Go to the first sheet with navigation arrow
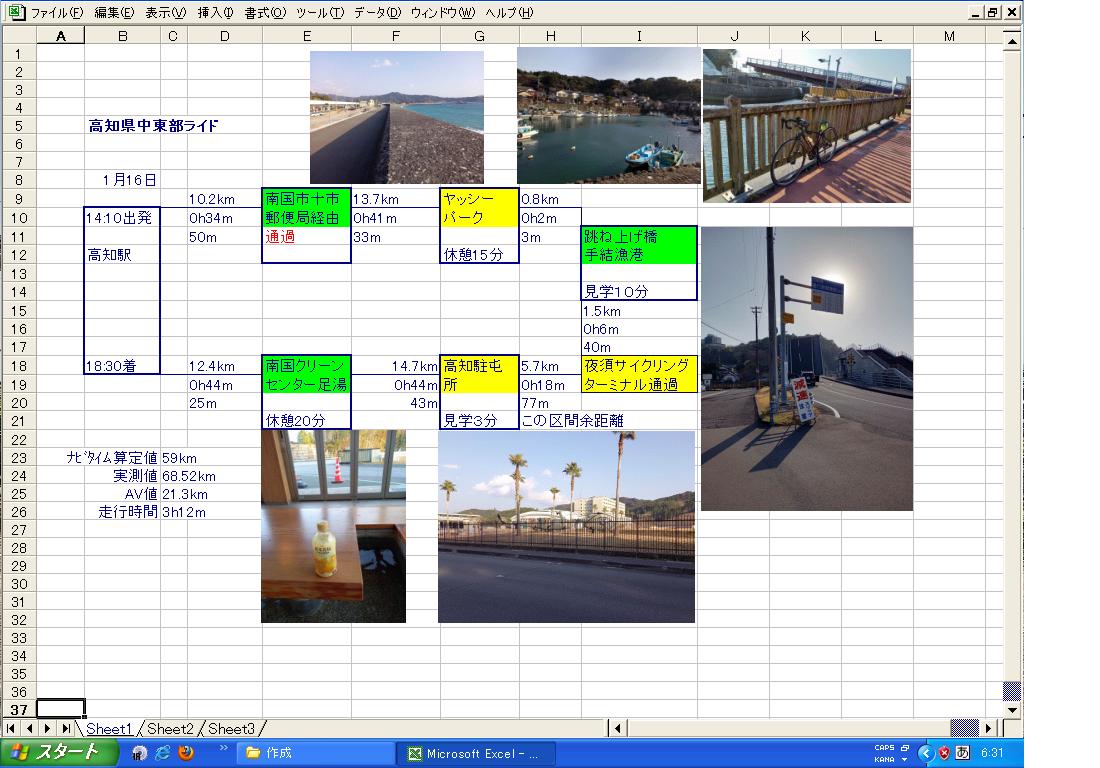This screenshot has width=1100, height=768. pyautogui.click(x=12, y=729)
